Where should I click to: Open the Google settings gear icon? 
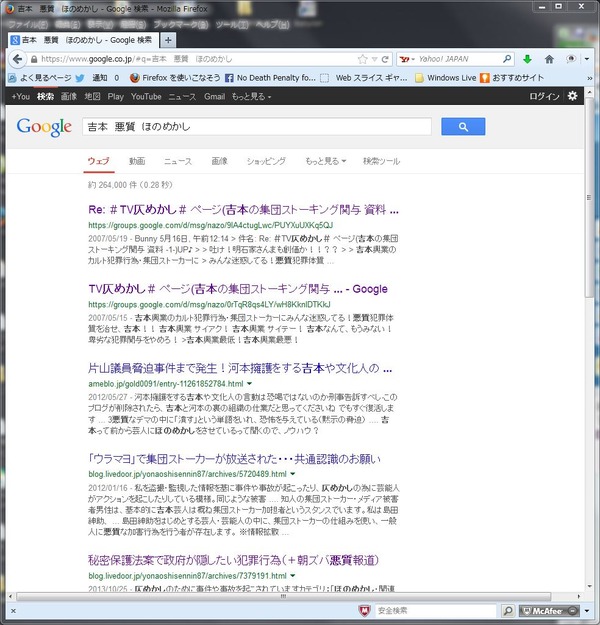tap(572, 96)
